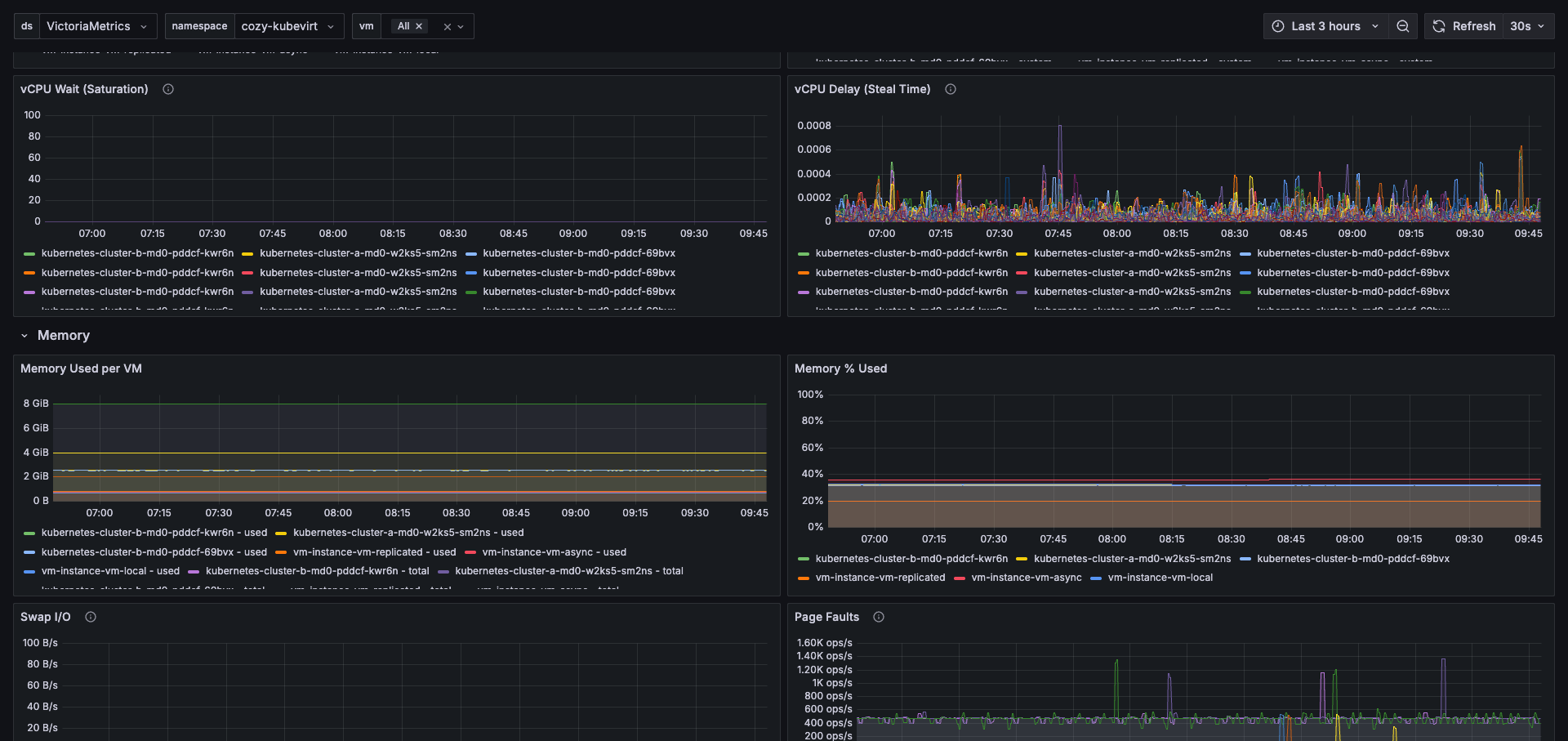The width and height of the screenshot is (1568, 741).
Task: Click the vCPU Wait (Saturation) panel title
Action: pos(84,89)
